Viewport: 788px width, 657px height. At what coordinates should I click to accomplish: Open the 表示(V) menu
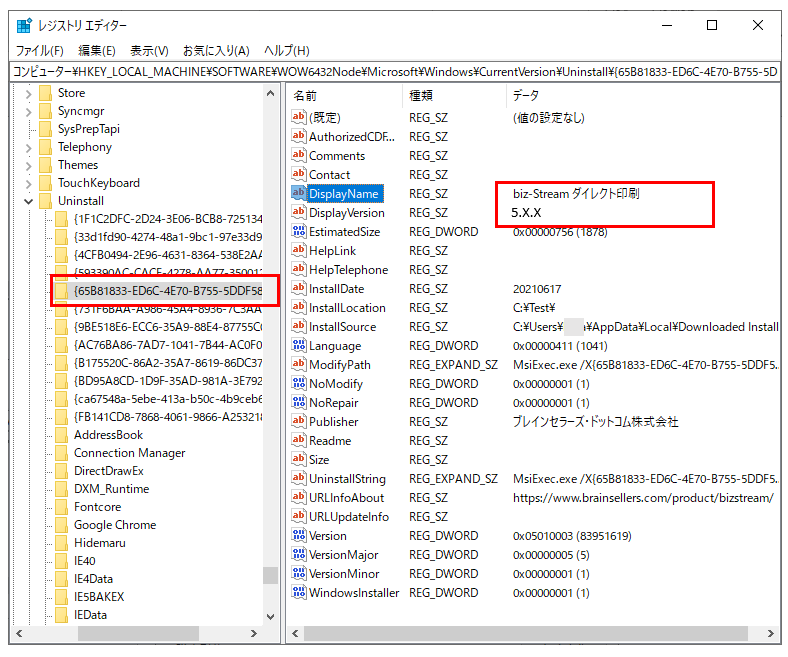tap(149, 51)
